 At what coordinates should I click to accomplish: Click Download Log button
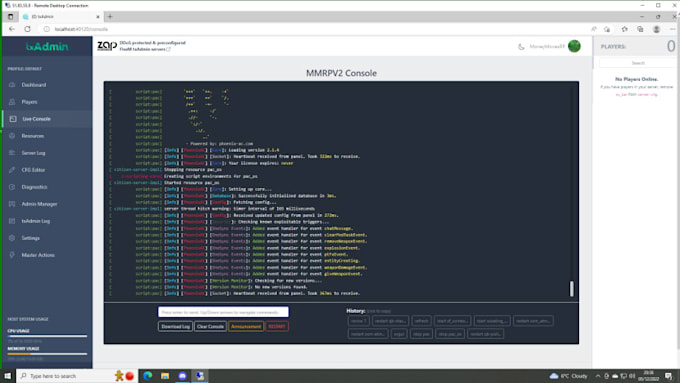tap(175, 326)
